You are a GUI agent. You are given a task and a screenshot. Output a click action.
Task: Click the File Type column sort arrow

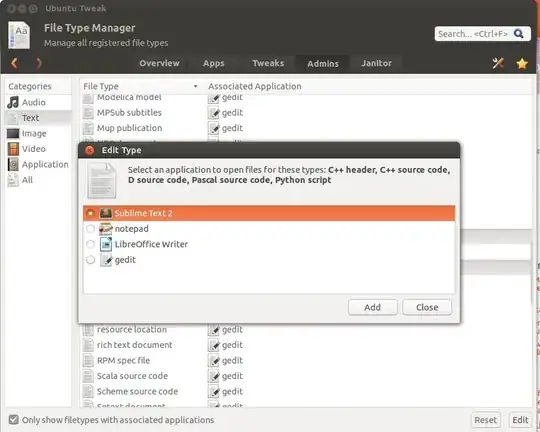(x=195, y=86)
